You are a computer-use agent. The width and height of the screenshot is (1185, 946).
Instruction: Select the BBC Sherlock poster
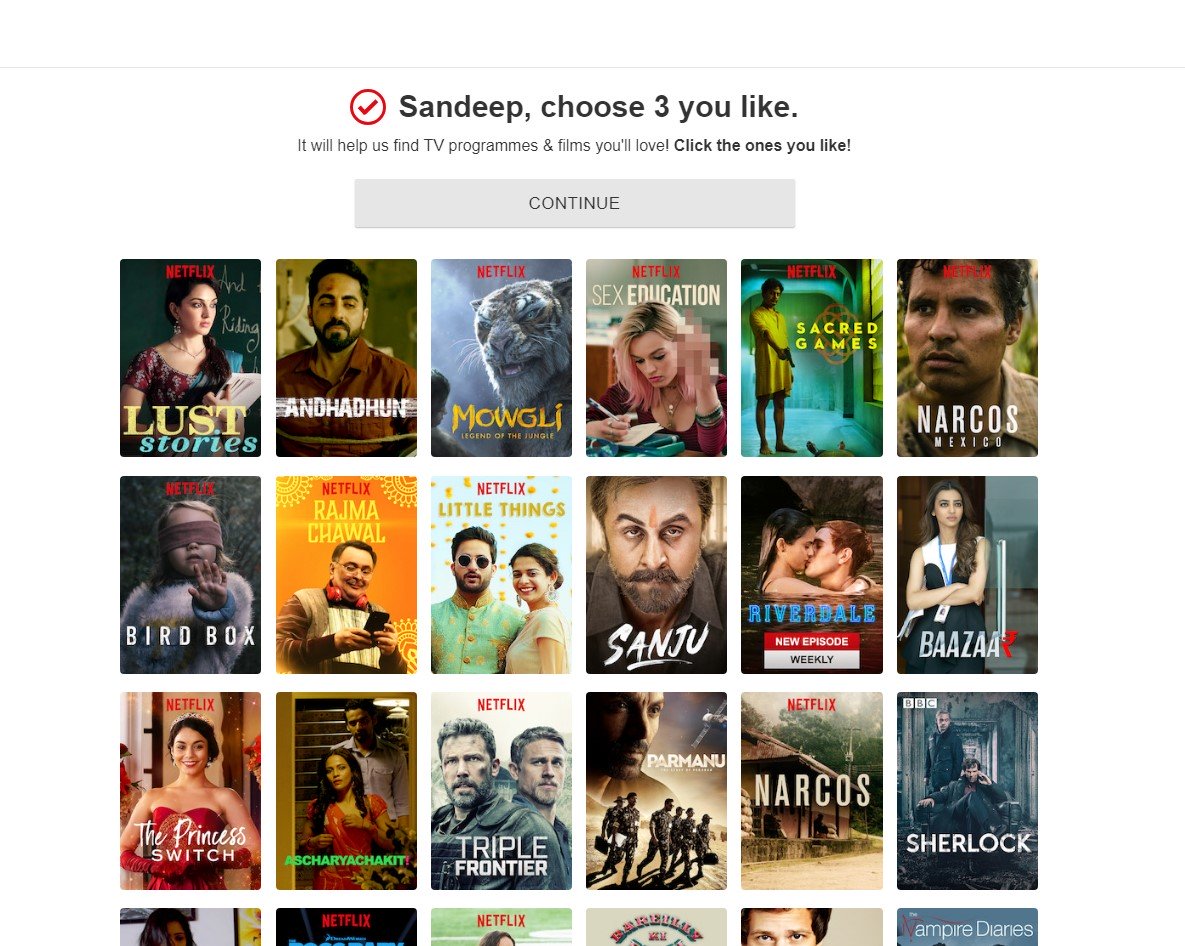pos(967,790)
